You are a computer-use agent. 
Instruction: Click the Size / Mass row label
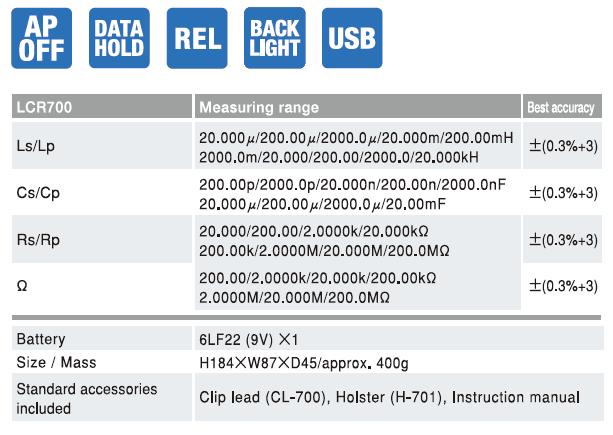(x=56, y=362)
